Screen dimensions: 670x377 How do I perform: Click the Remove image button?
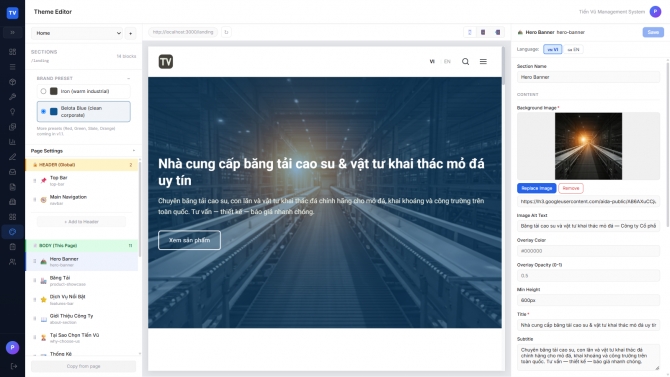[x=571, y=188]
